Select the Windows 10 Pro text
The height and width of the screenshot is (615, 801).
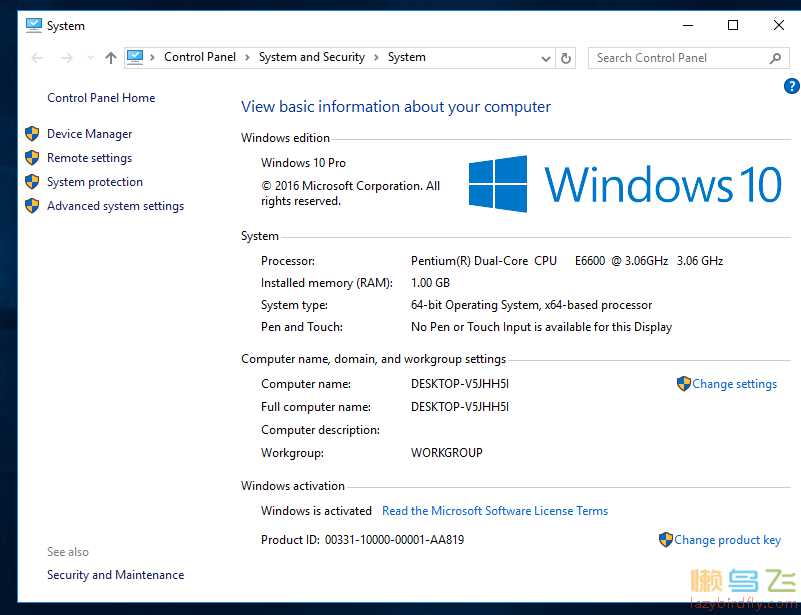(x=303, y=163)
